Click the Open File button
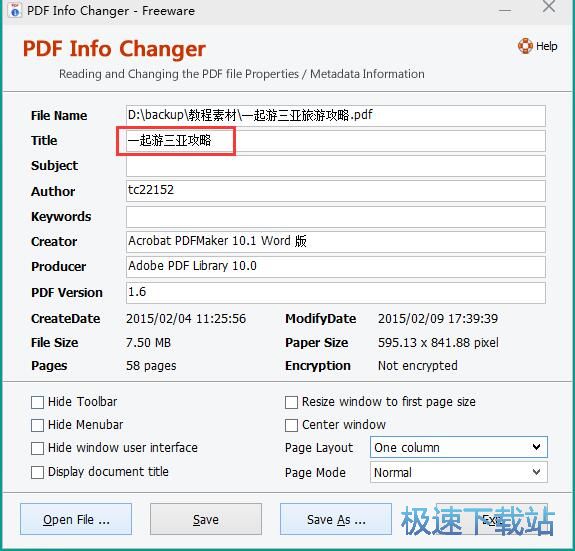 click(x=76, y=519)
